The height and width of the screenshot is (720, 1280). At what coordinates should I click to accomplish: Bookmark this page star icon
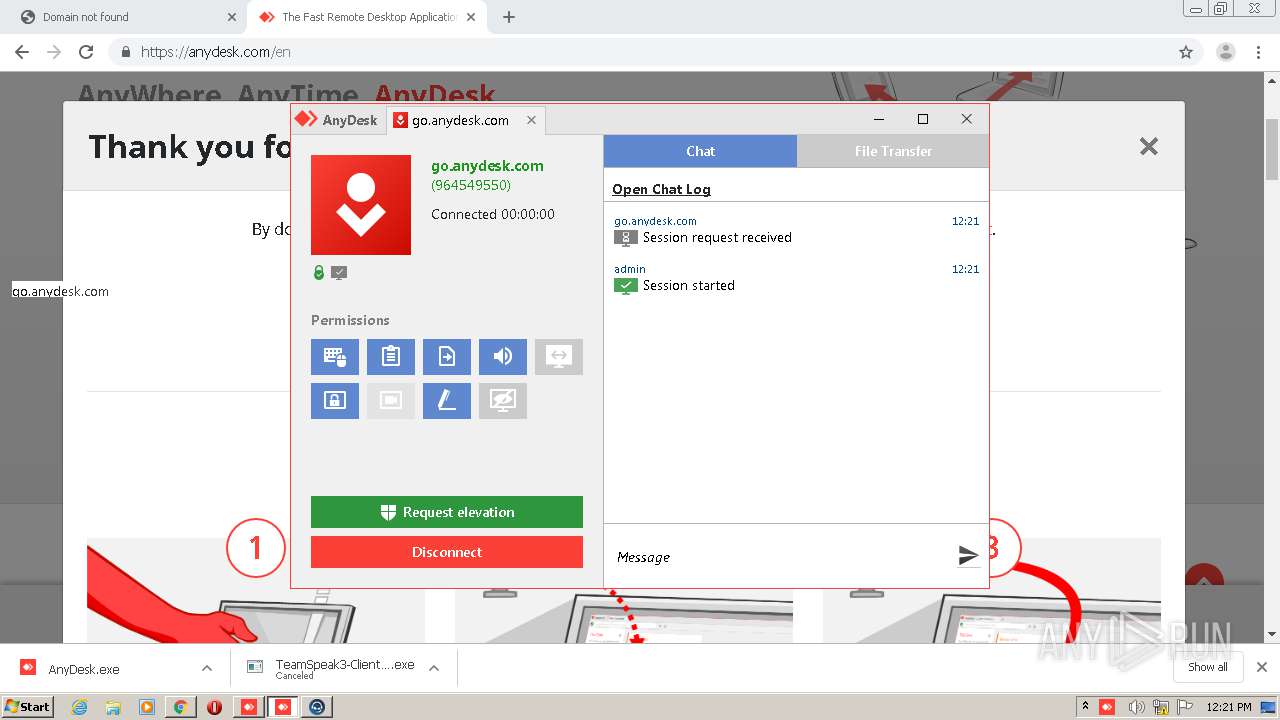click(1186, 52)
